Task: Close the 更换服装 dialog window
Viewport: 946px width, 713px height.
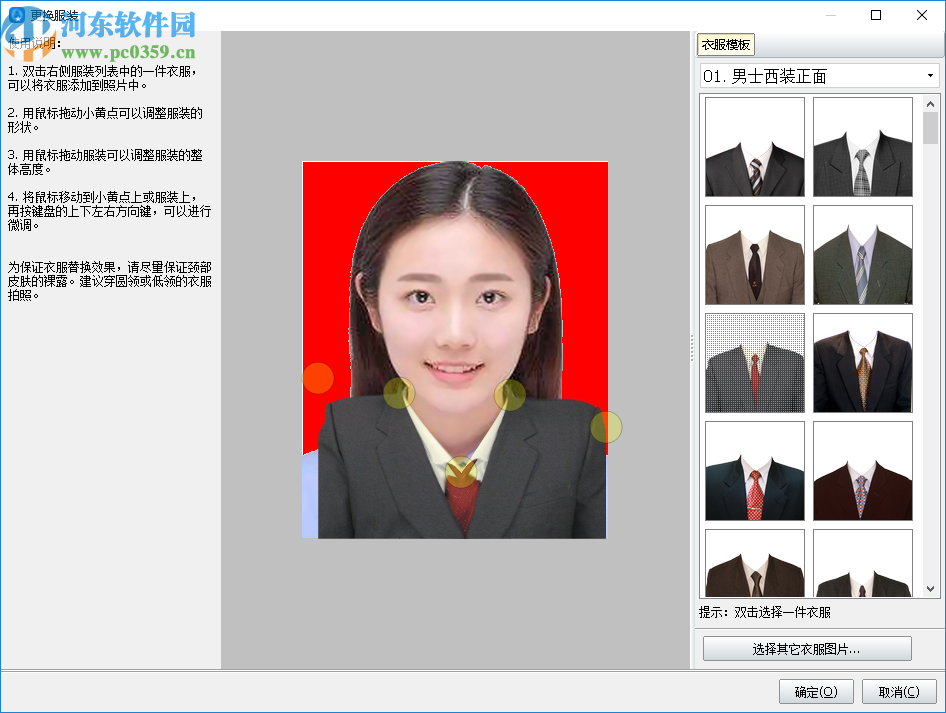Action: pyautogui.click(x=922, y=15)
